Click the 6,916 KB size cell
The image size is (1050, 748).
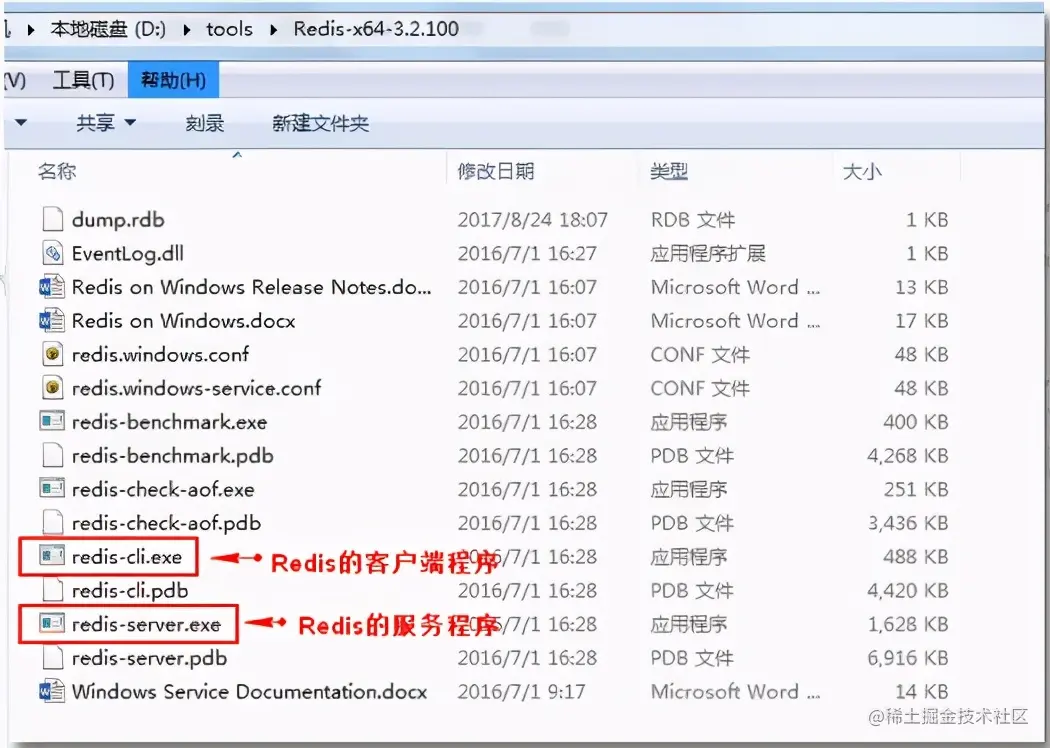907,658
